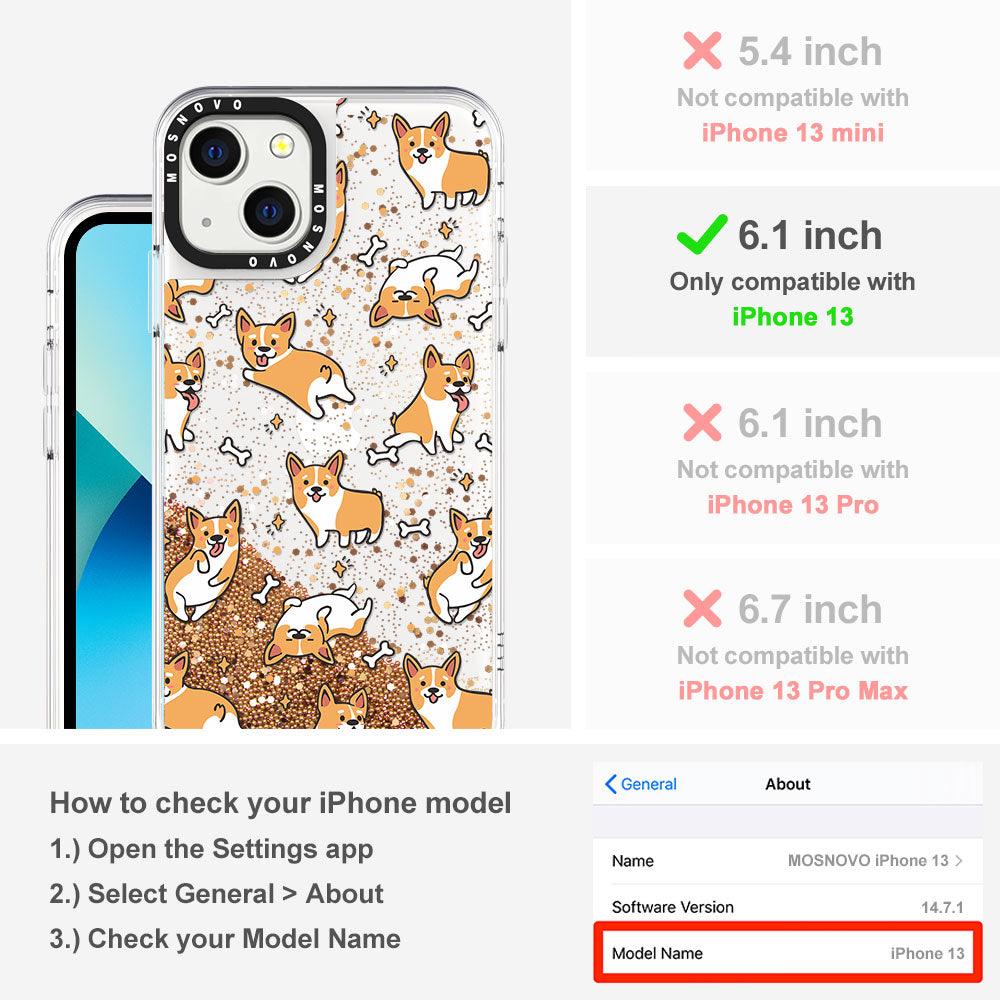Tap the back chevron next to General

pos(610,784)
